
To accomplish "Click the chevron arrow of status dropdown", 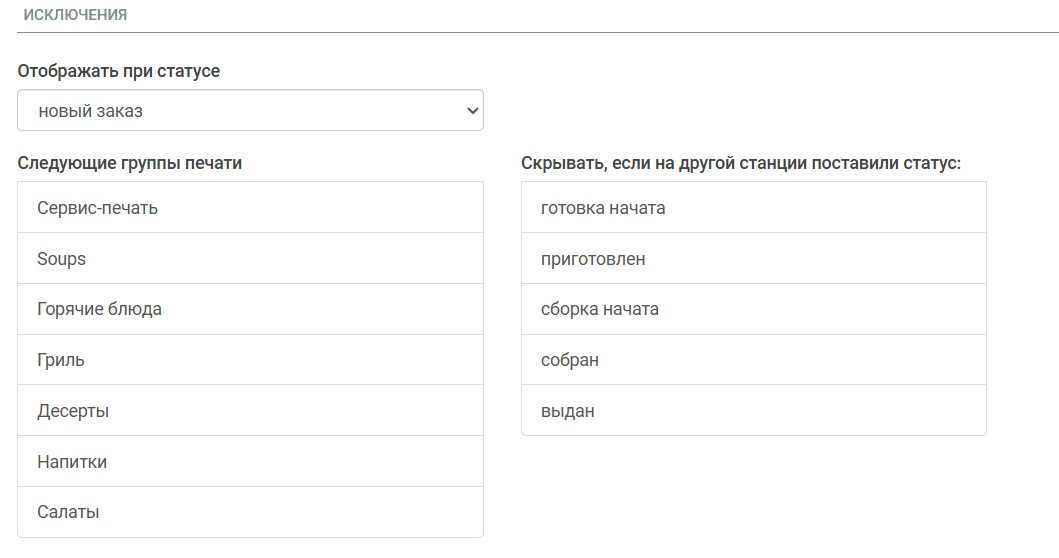I will click(x=473, y=111).
